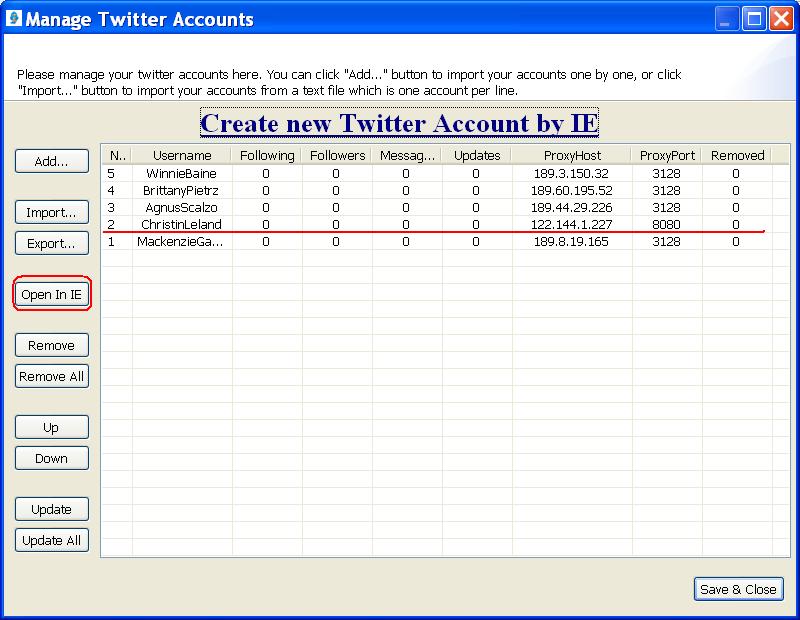The image size is (800, 620).
Task: Click the Add... button
Action: 52,161
